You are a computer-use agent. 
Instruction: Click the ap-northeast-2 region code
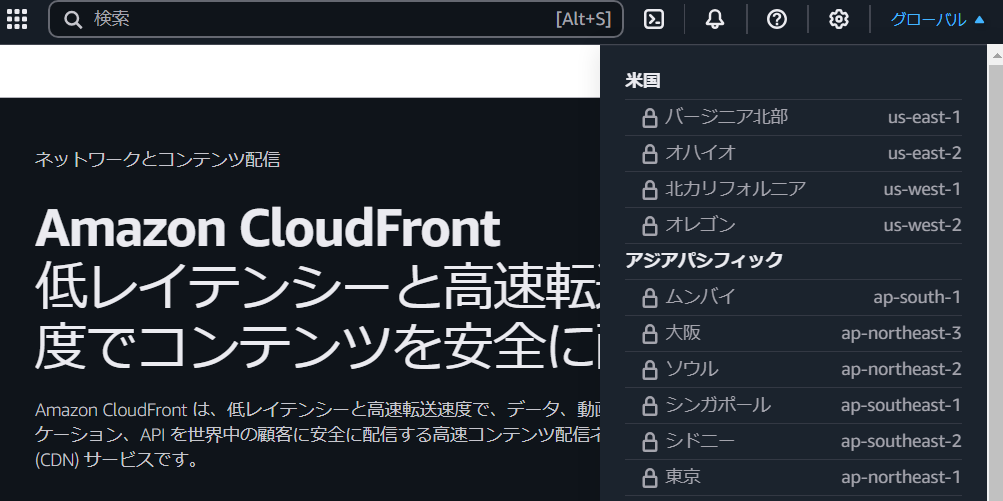pyautogui.click(x=901, y=369)
